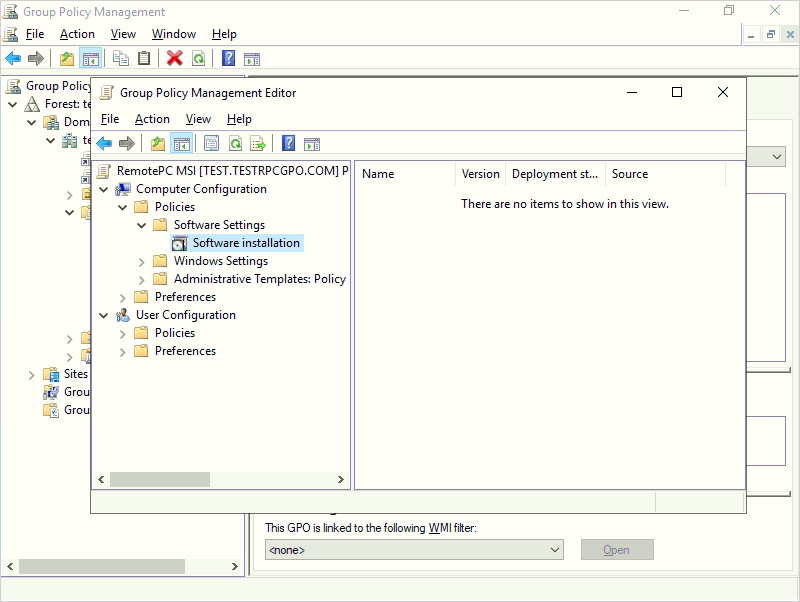Click the Editor toolbar's blue Help icon

point(288,143)
